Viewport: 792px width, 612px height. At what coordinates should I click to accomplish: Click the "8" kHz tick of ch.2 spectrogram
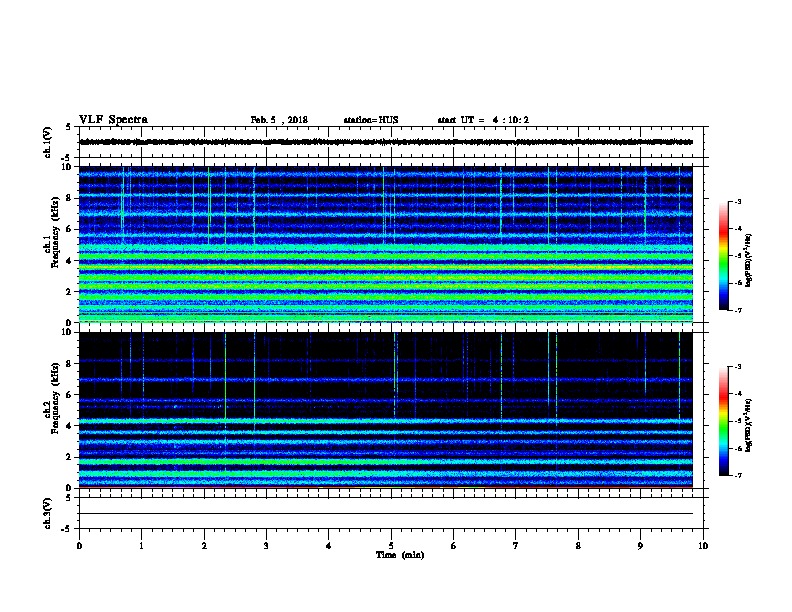point(70,364)
